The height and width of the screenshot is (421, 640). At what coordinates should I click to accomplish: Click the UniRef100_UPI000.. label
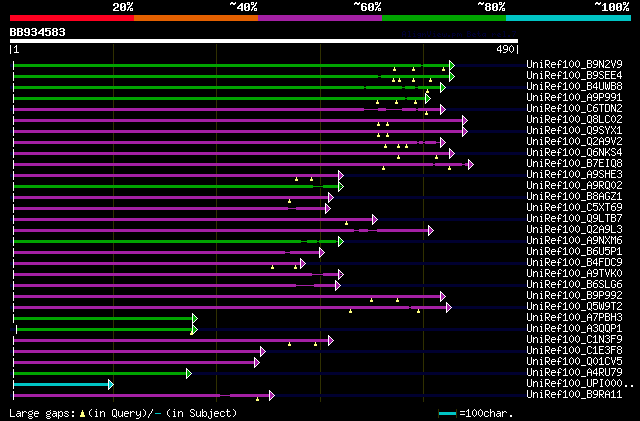tap(580, 383)
